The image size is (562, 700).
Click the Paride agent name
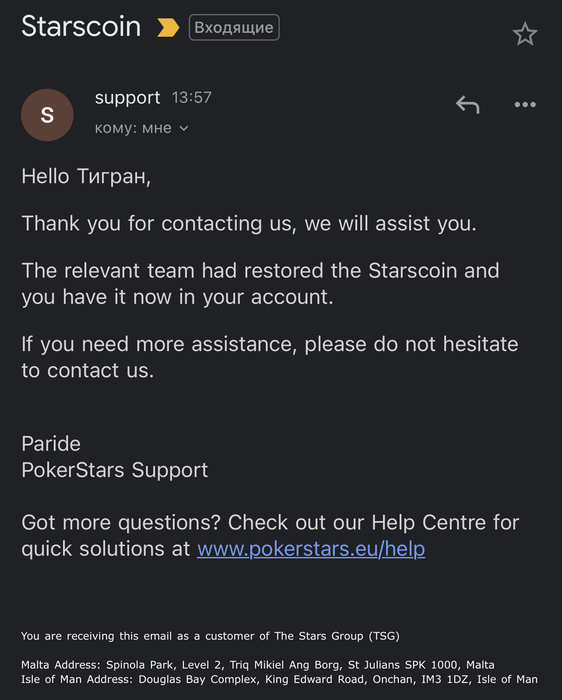tap(51, 444)
